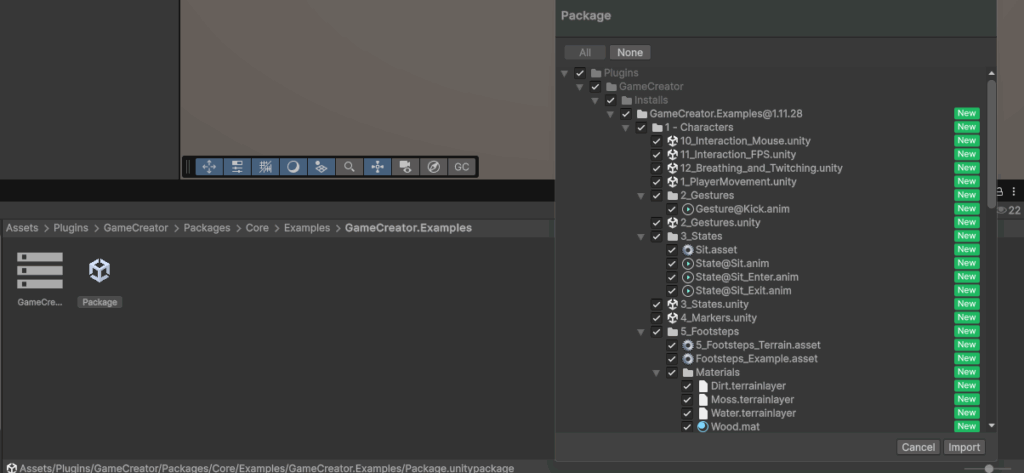This screenshot has height=473, width=1024.
Task: Click the folder icon of 1 - Characters
Action: pos(657,127)
